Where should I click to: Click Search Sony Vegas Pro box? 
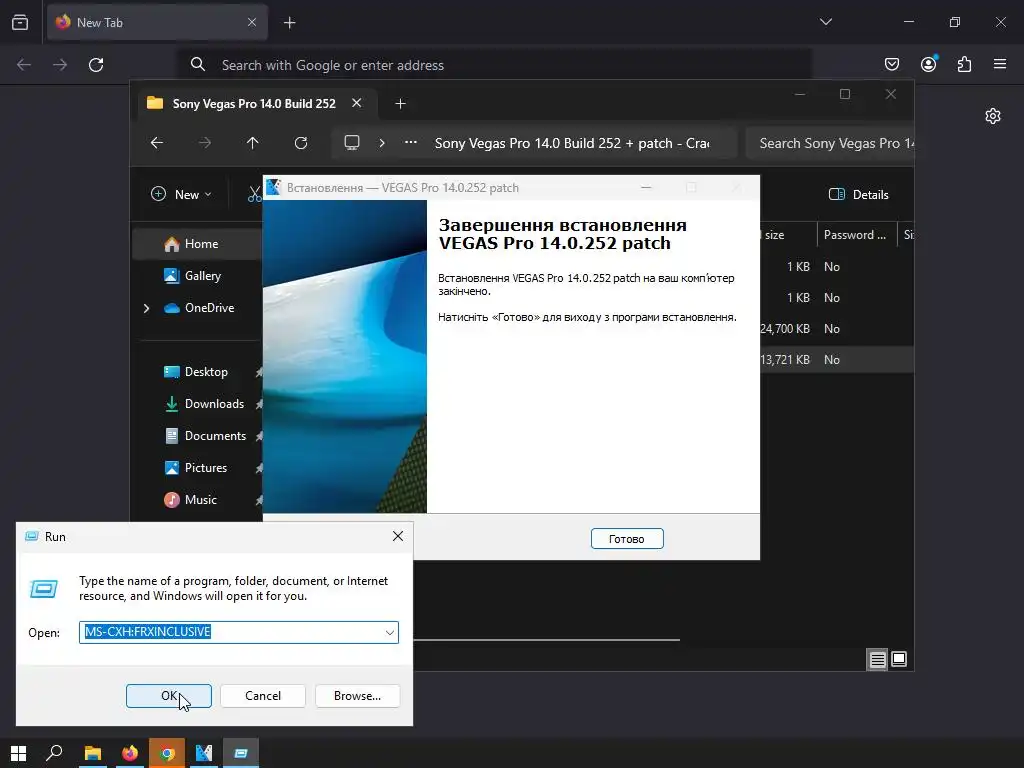[x=830, y=143]
